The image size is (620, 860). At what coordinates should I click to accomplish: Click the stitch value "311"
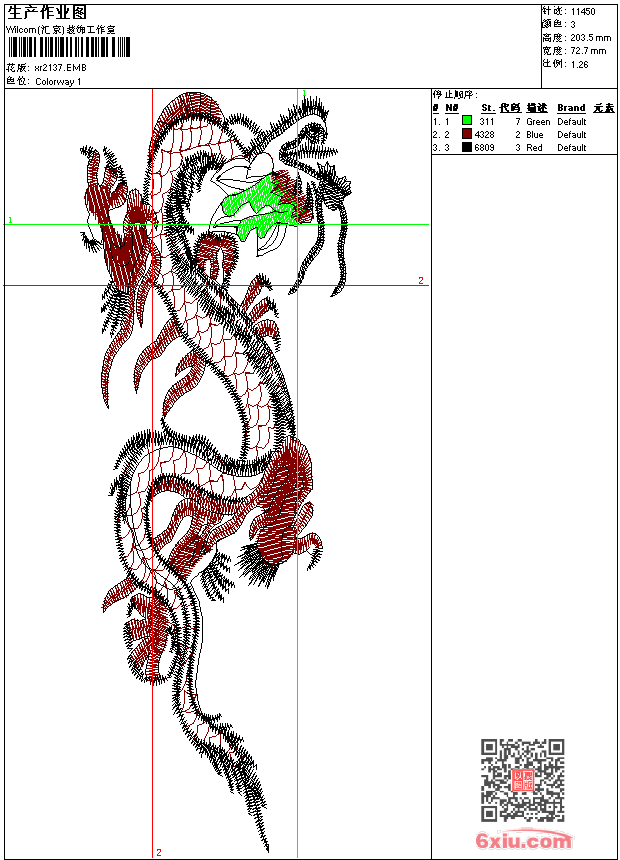click(487, 122)
